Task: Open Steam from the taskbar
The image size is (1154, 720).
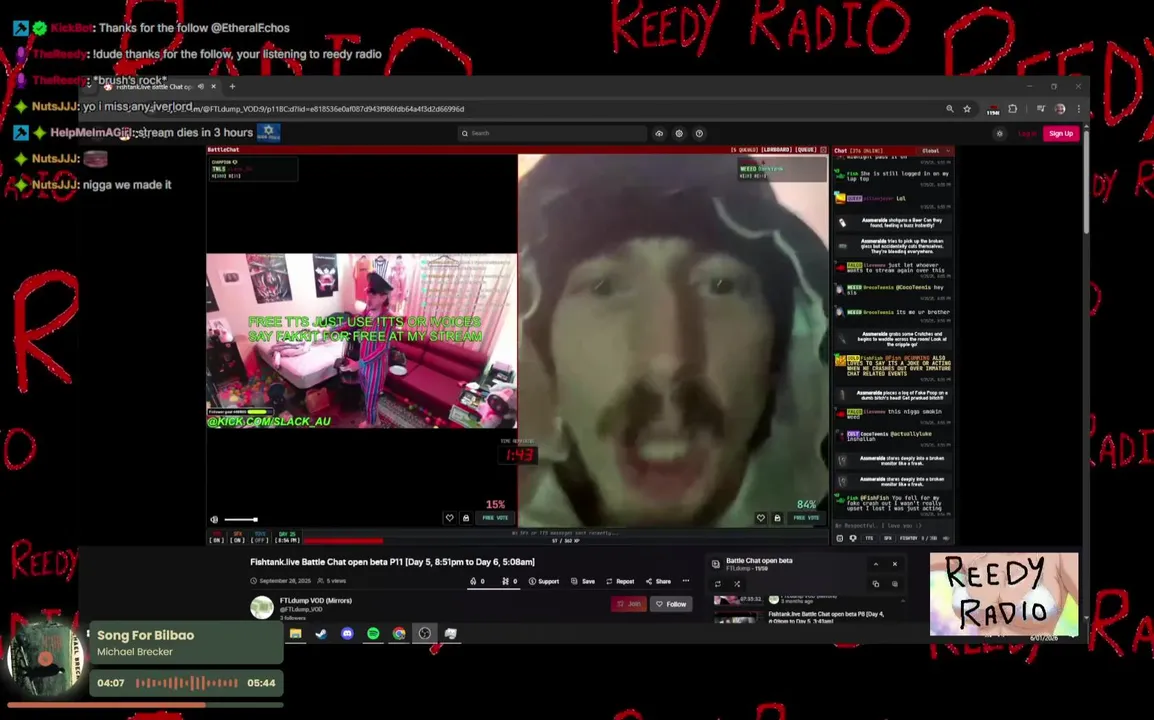Action: (322, 634)
